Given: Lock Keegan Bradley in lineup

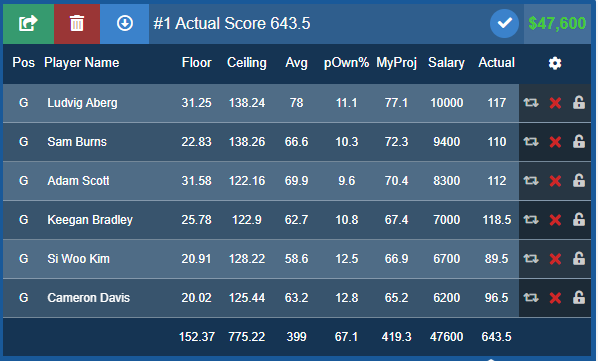Looking at the screenshot, I should [x=579, y=219].
